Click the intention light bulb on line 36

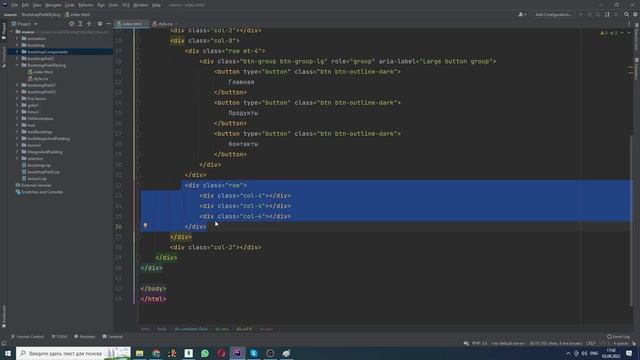145,225
